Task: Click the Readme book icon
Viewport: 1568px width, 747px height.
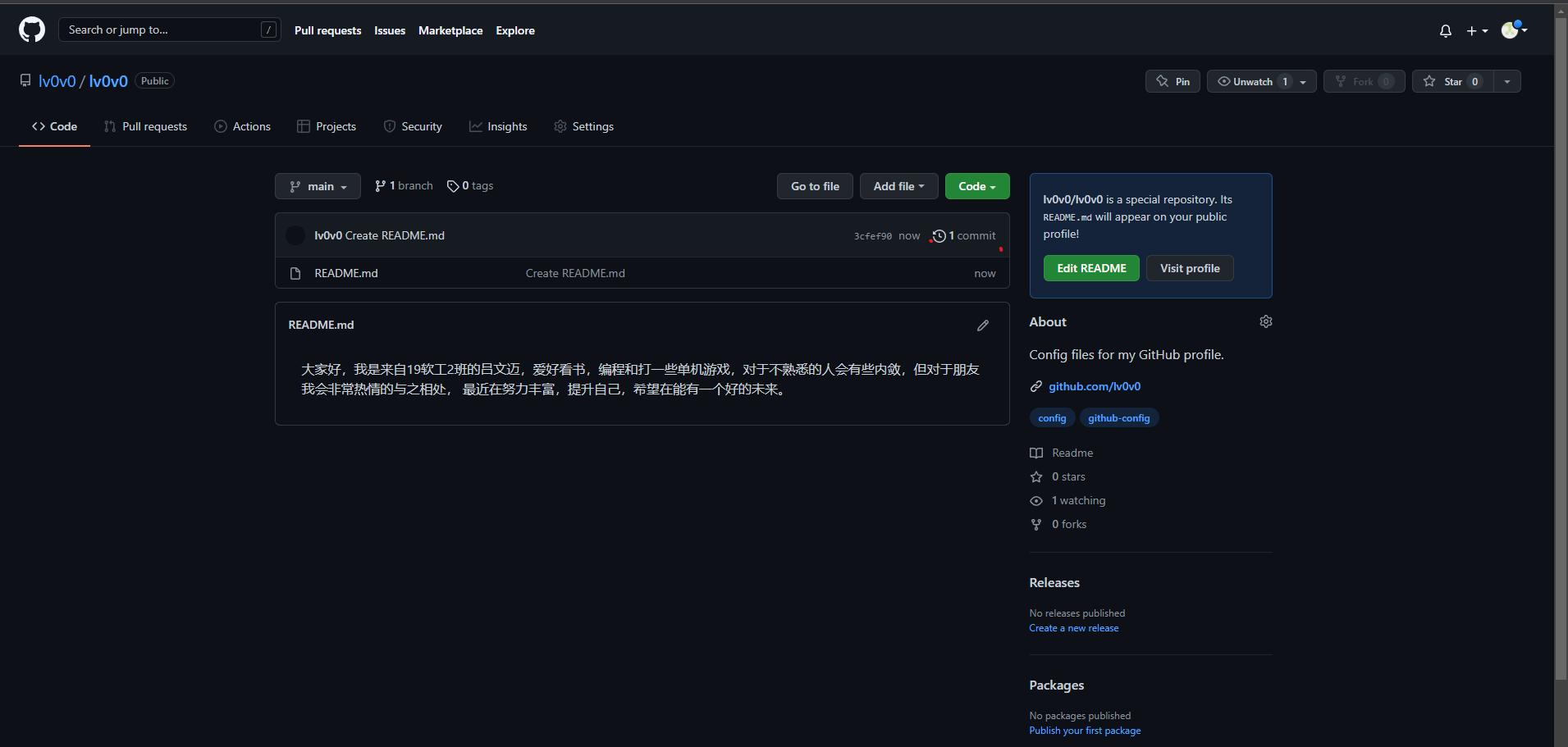Action: pos(1036,453)
